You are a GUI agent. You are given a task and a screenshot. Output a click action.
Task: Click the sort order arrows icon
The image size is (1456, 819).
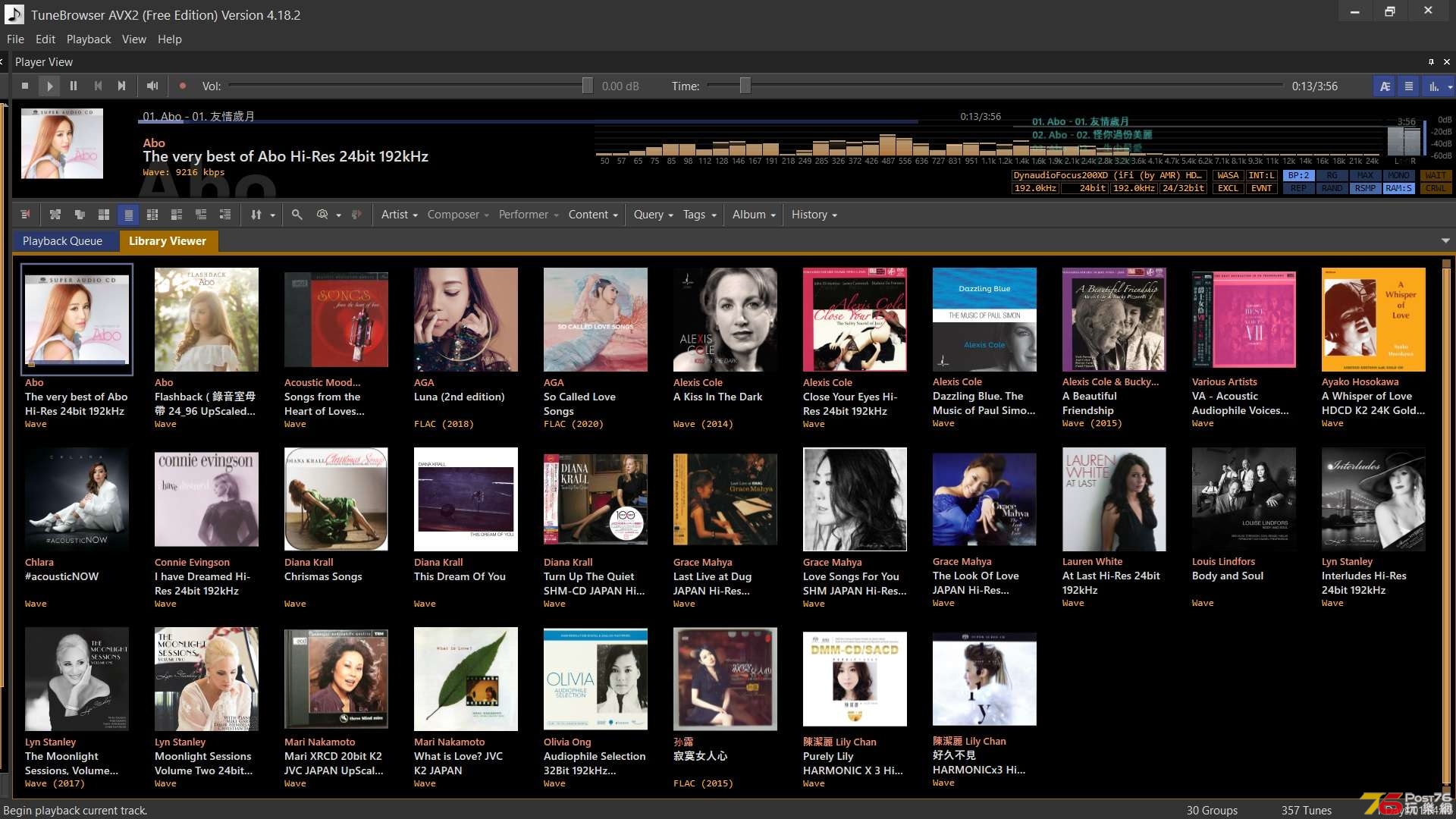pyautogui.click(x=256, y=215)
